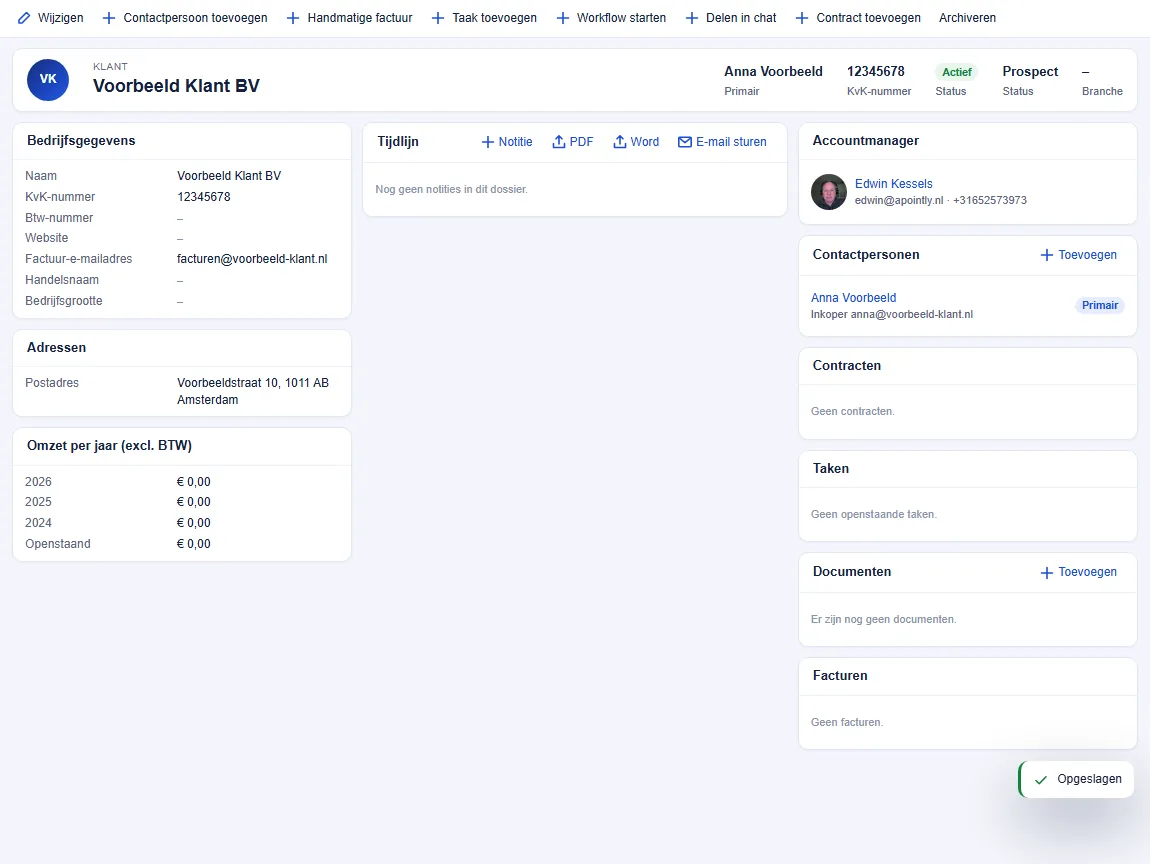Click the 'Nog geen notities in dit dossier.' message
Image resolution: width=1150 pixels, height=864 pixels.
451,189
